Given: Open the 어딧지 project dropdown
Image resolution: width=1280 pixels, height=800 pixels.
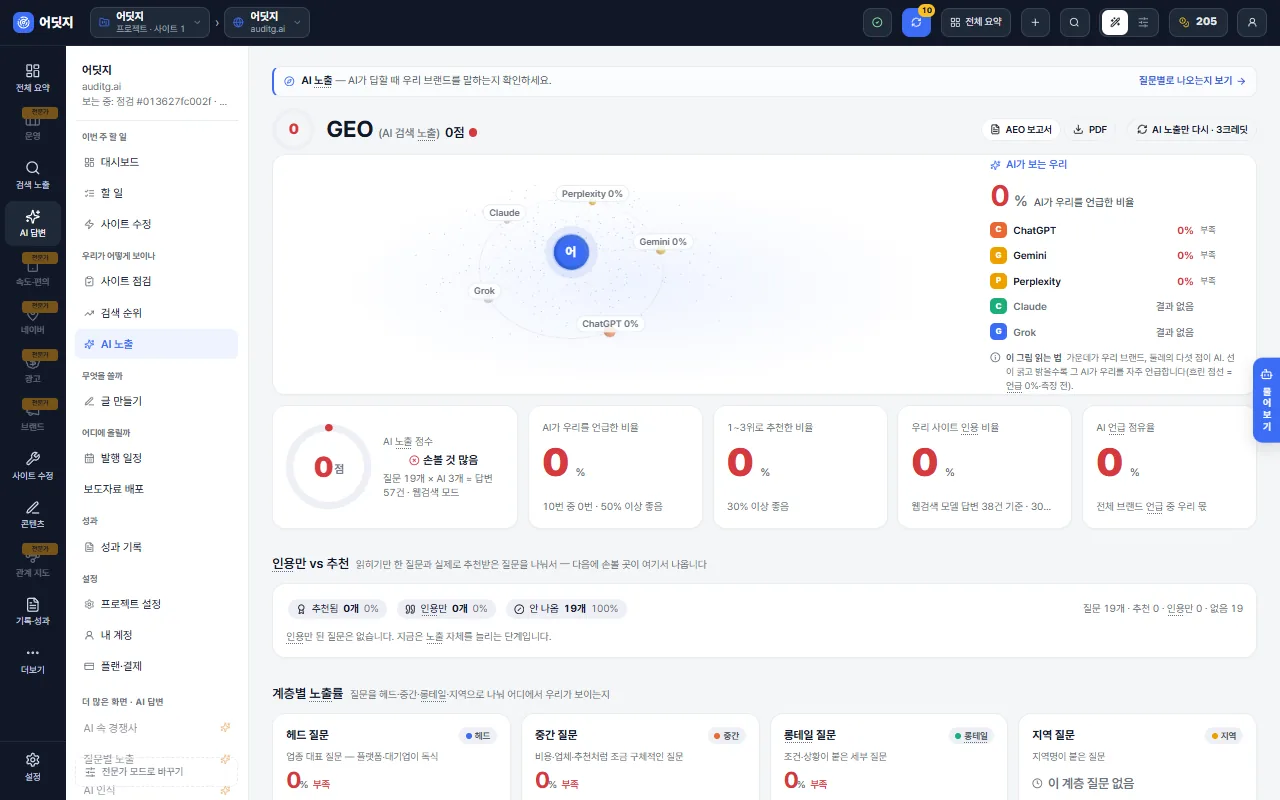Looking at the screenshot, I should [150, 22].
